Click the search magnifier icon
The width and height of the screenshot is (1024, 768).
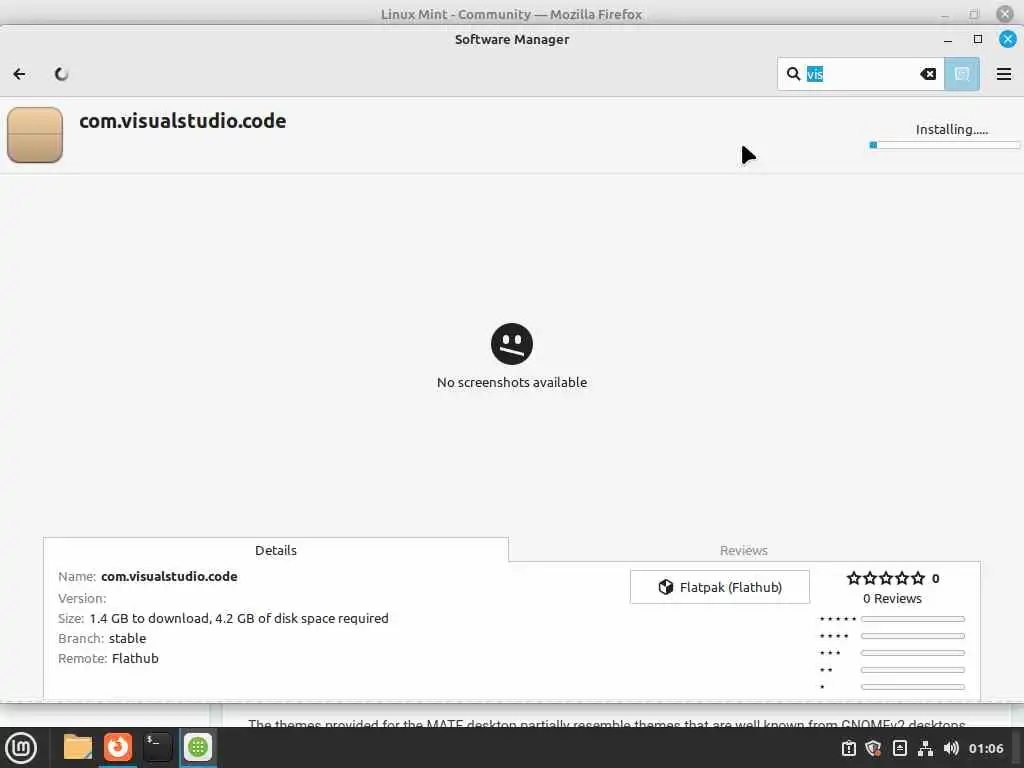coord(793,74)
